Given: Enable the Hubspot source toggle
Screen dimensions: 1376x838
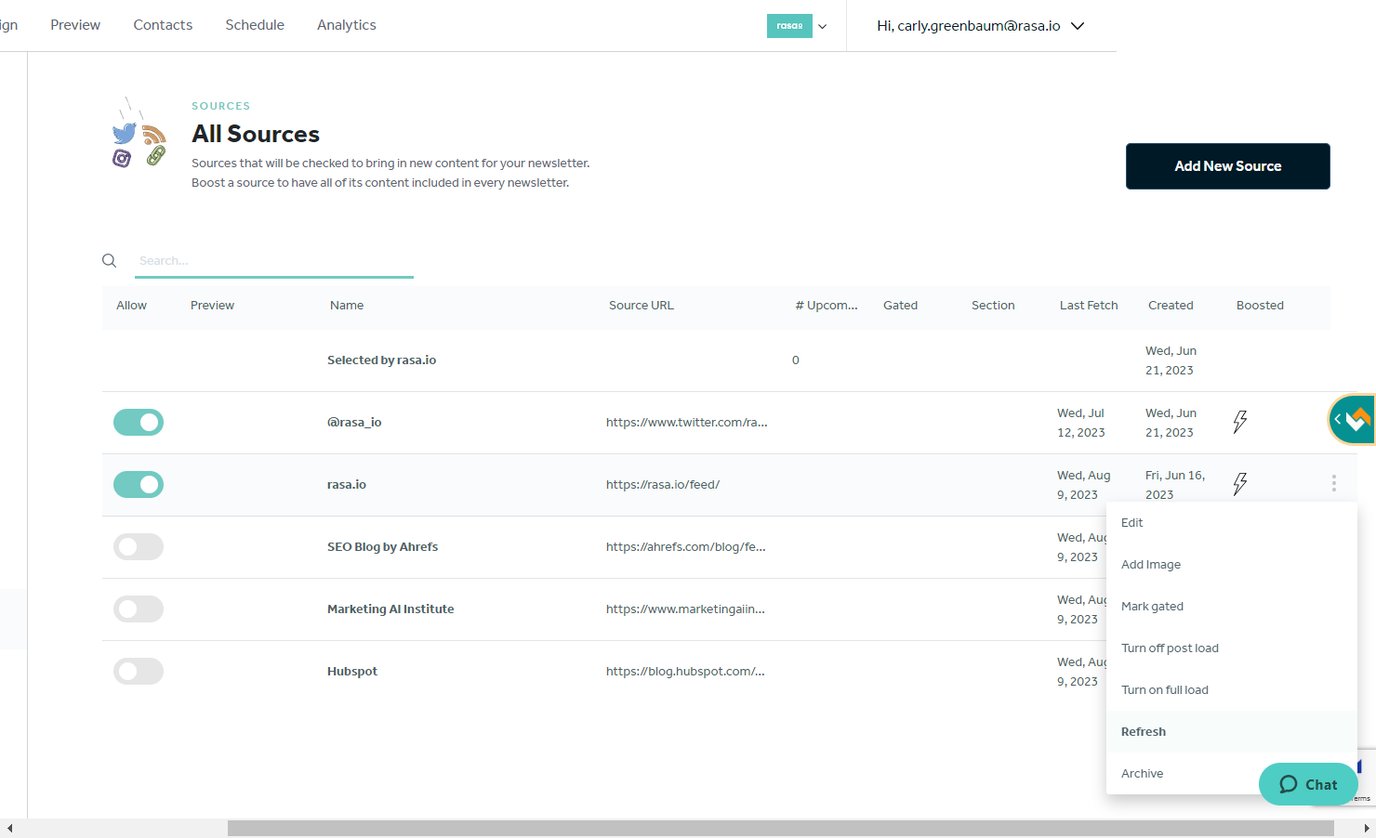Looking at the screenshot, I should (x=138, y=671).
